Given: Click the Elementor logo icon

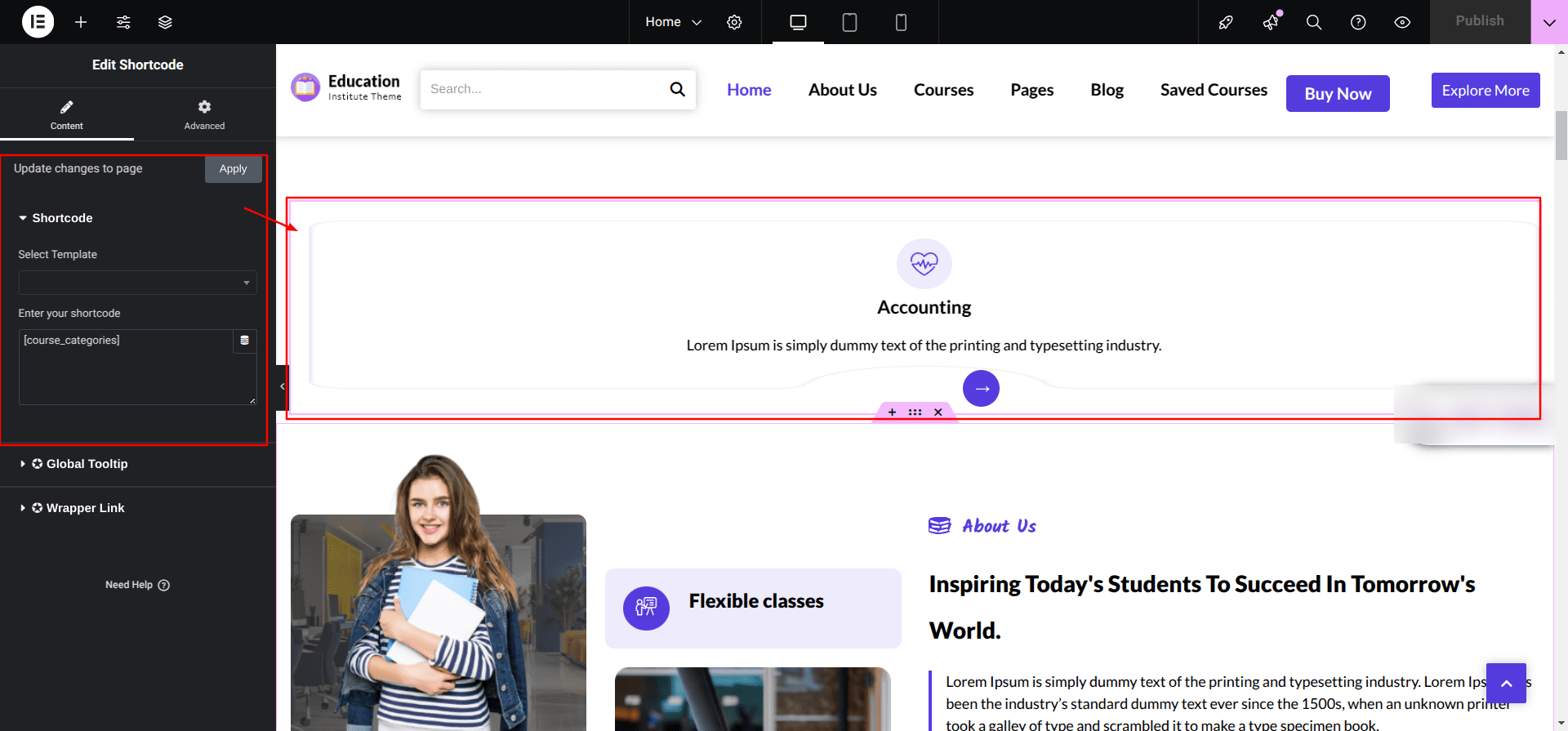Looking at the screenshot, I should pyautogui.click(x=38, y=22).
